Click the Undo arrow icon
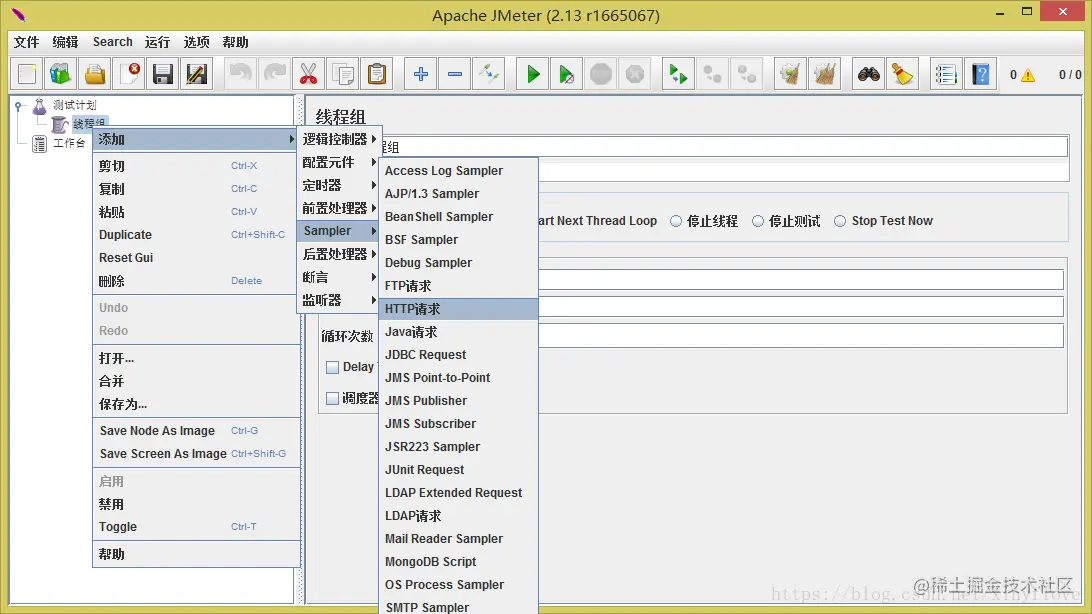The width and height of the screenshot is (1092, 614). [x=240, y=74]
